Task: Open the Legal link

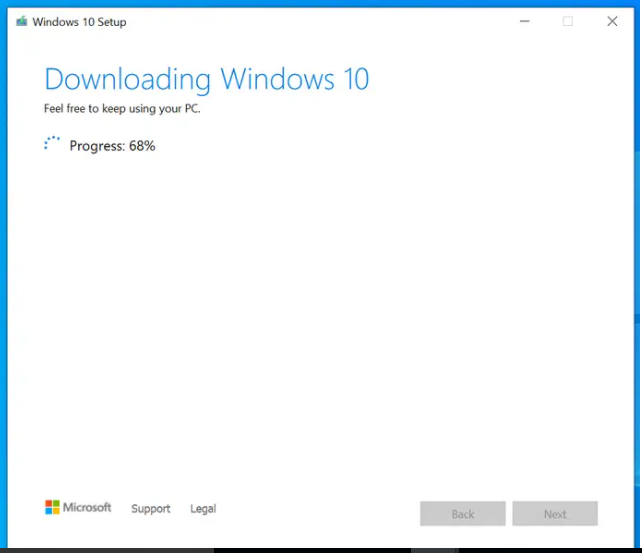Action: 203,509
